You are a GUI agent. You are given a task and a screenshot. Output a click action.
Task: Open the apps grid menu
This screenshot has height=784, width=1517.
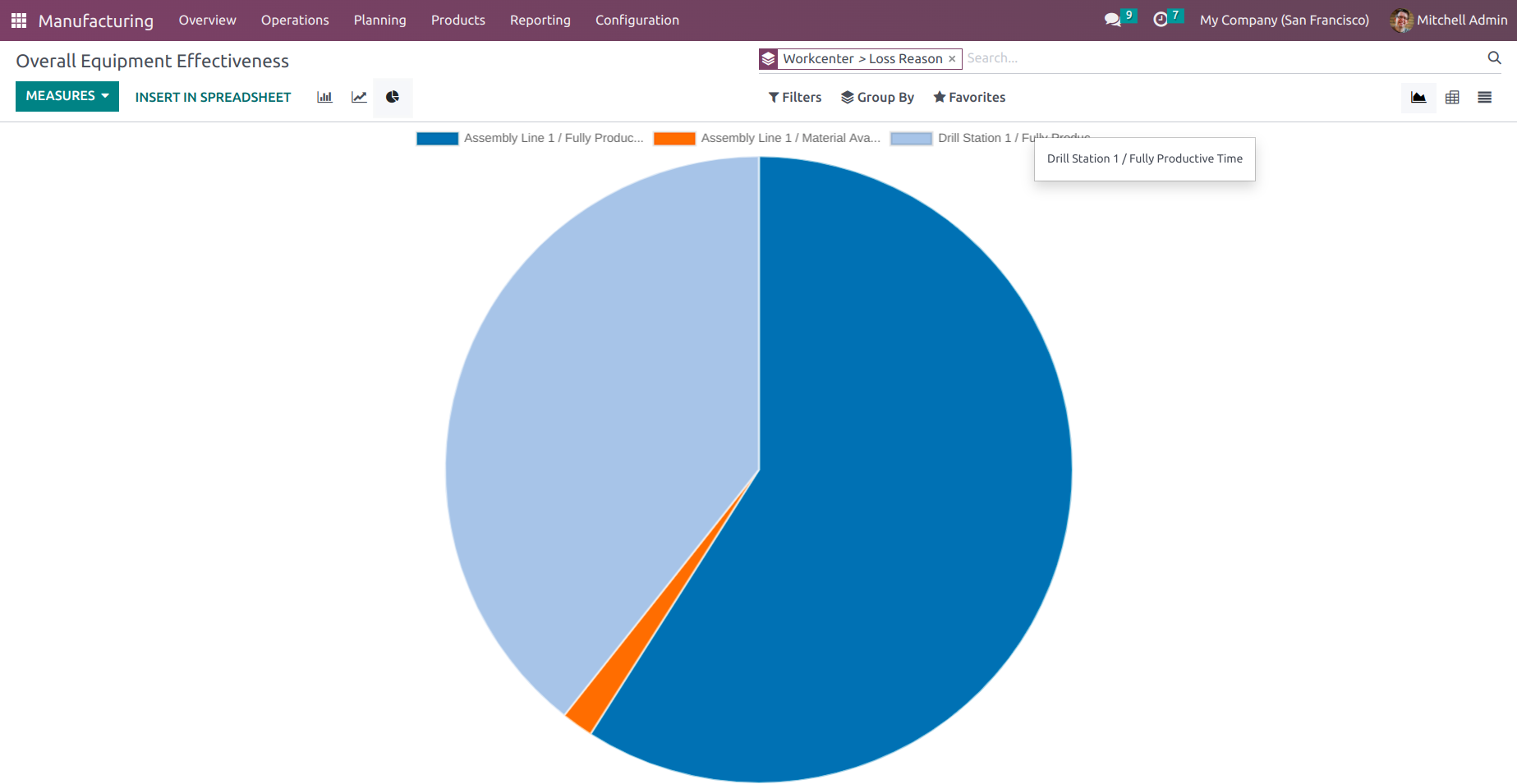tap(18, 20)
